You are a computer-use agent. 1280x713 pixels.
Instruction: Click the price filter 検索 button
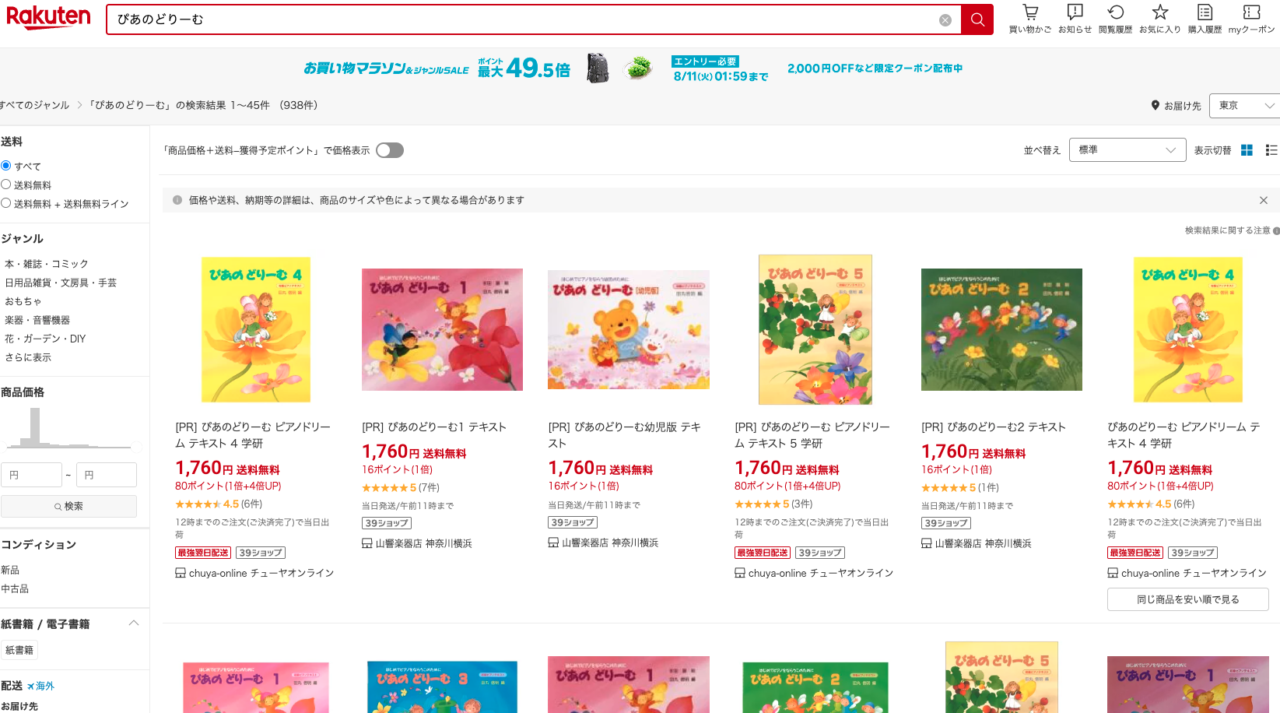pos(69,506)
